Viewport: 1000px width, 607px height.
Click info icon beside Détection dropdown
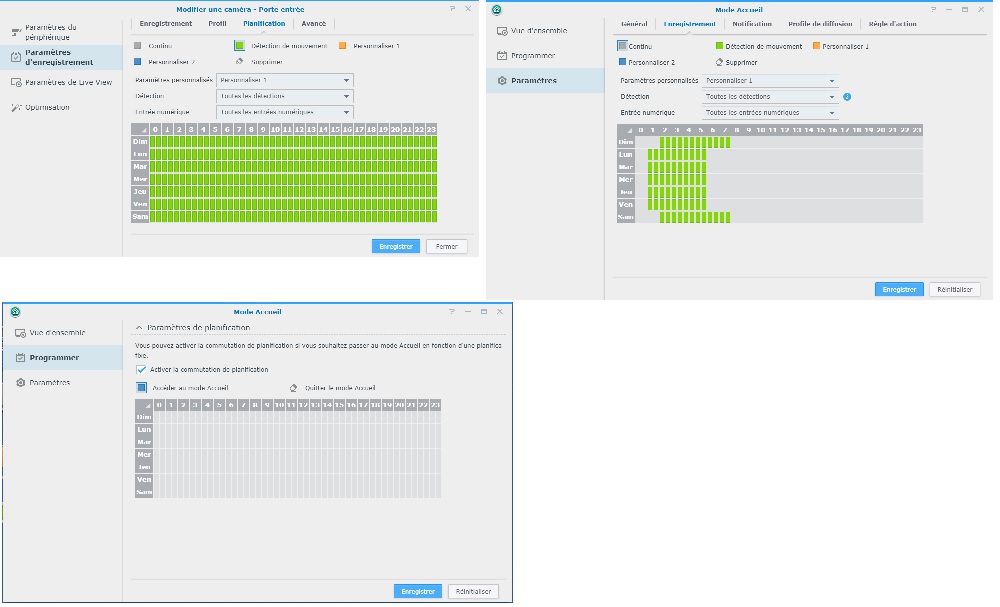point(847,97)
